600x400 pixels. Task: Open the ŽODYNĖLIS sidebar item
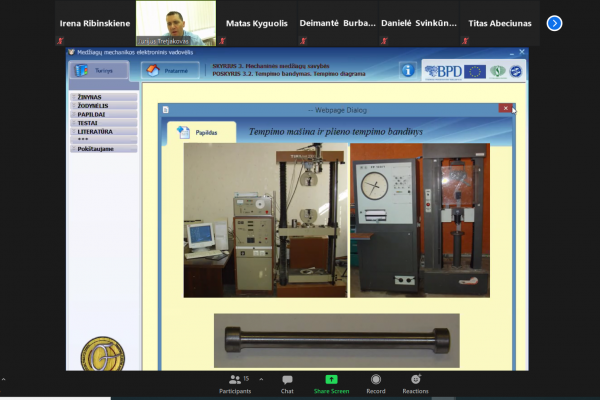click(104, 106)
